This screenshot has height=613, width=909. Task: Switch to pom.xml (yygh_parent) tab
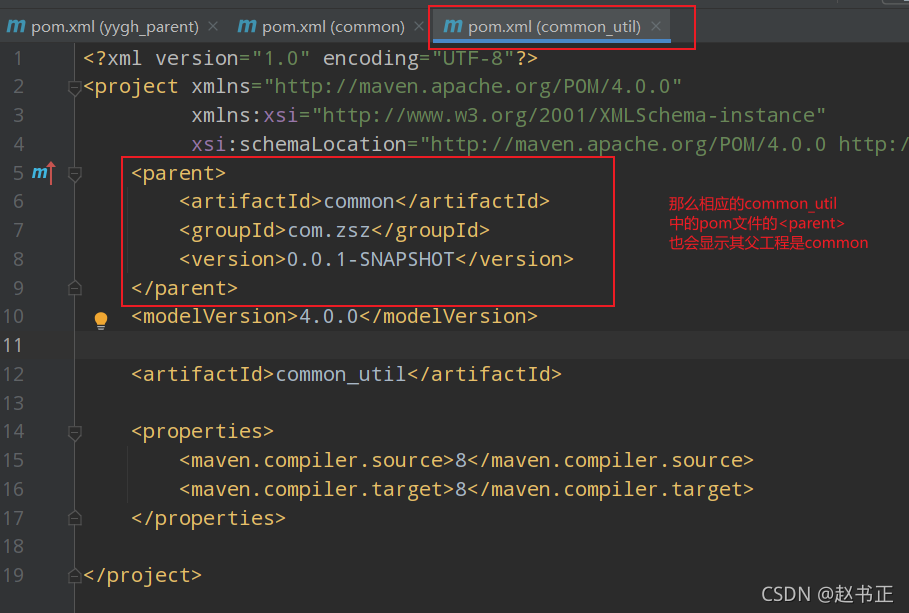[115, 27]
